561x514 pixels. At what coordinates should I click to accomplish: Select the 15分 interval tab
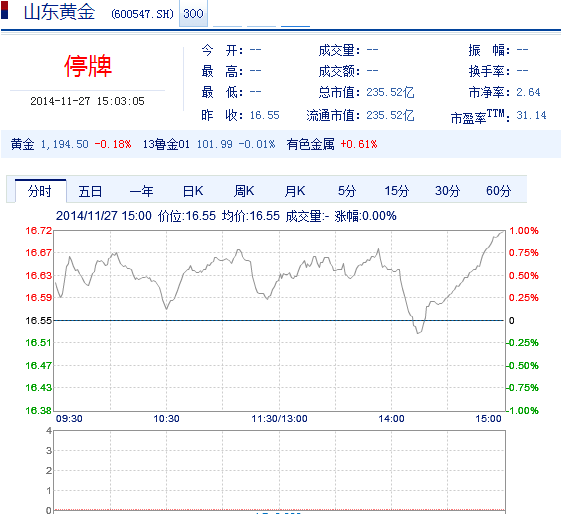point(397,191)
